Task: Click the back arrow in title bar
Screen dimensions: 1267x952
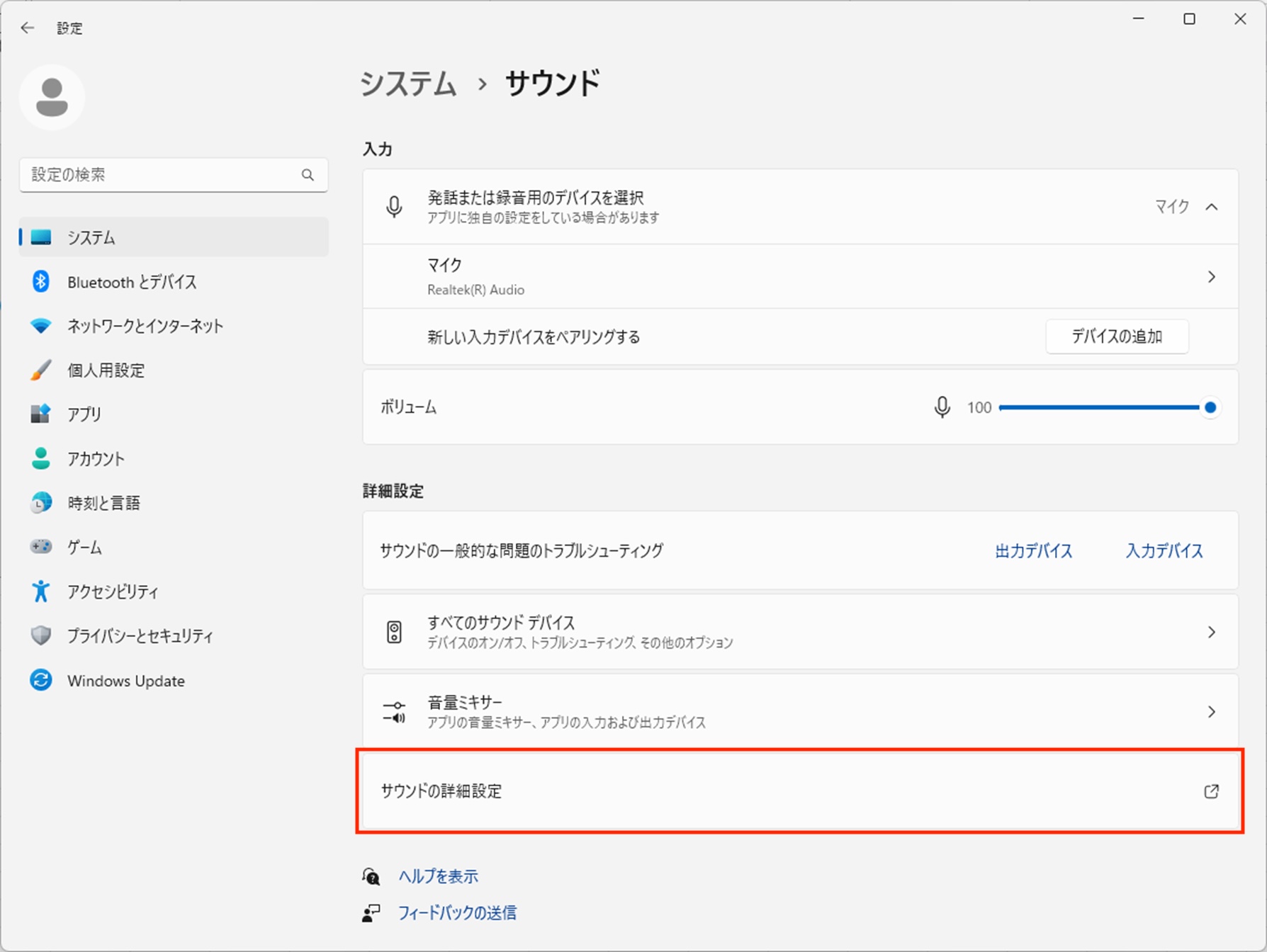Action: (x=28, y=28)
